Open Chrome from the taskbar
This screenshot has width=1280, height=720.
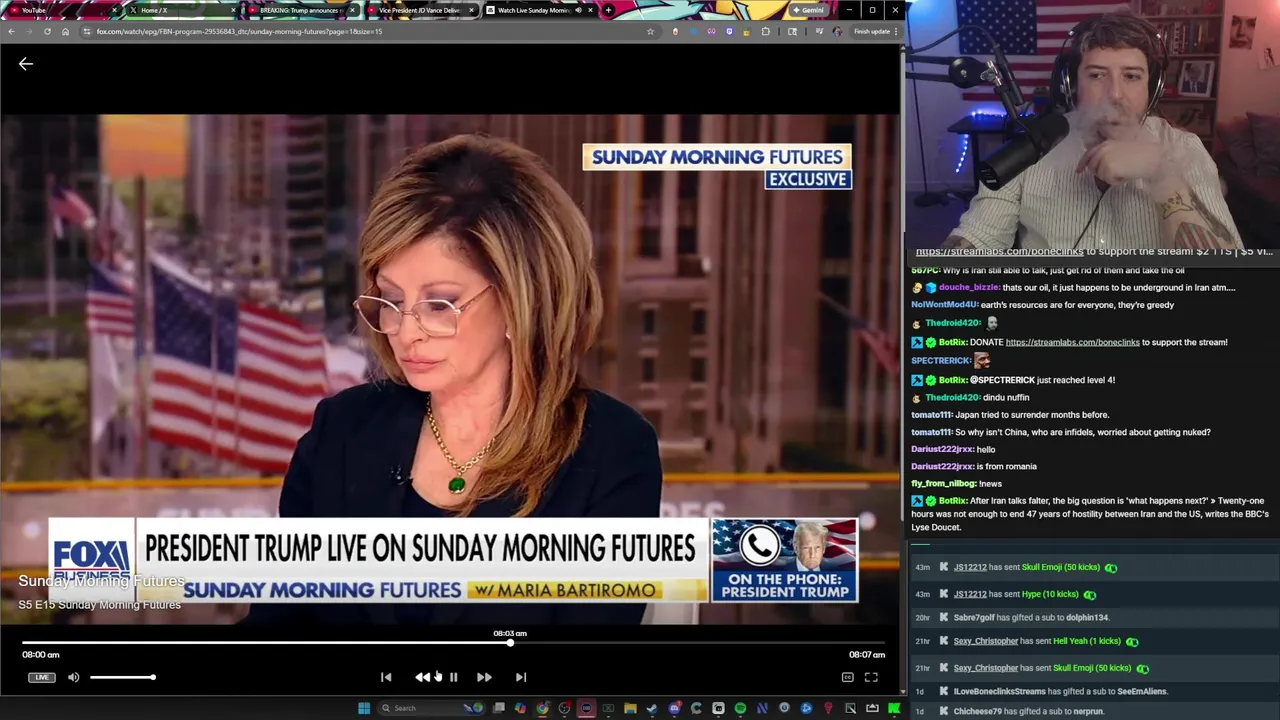pos(542,708)
